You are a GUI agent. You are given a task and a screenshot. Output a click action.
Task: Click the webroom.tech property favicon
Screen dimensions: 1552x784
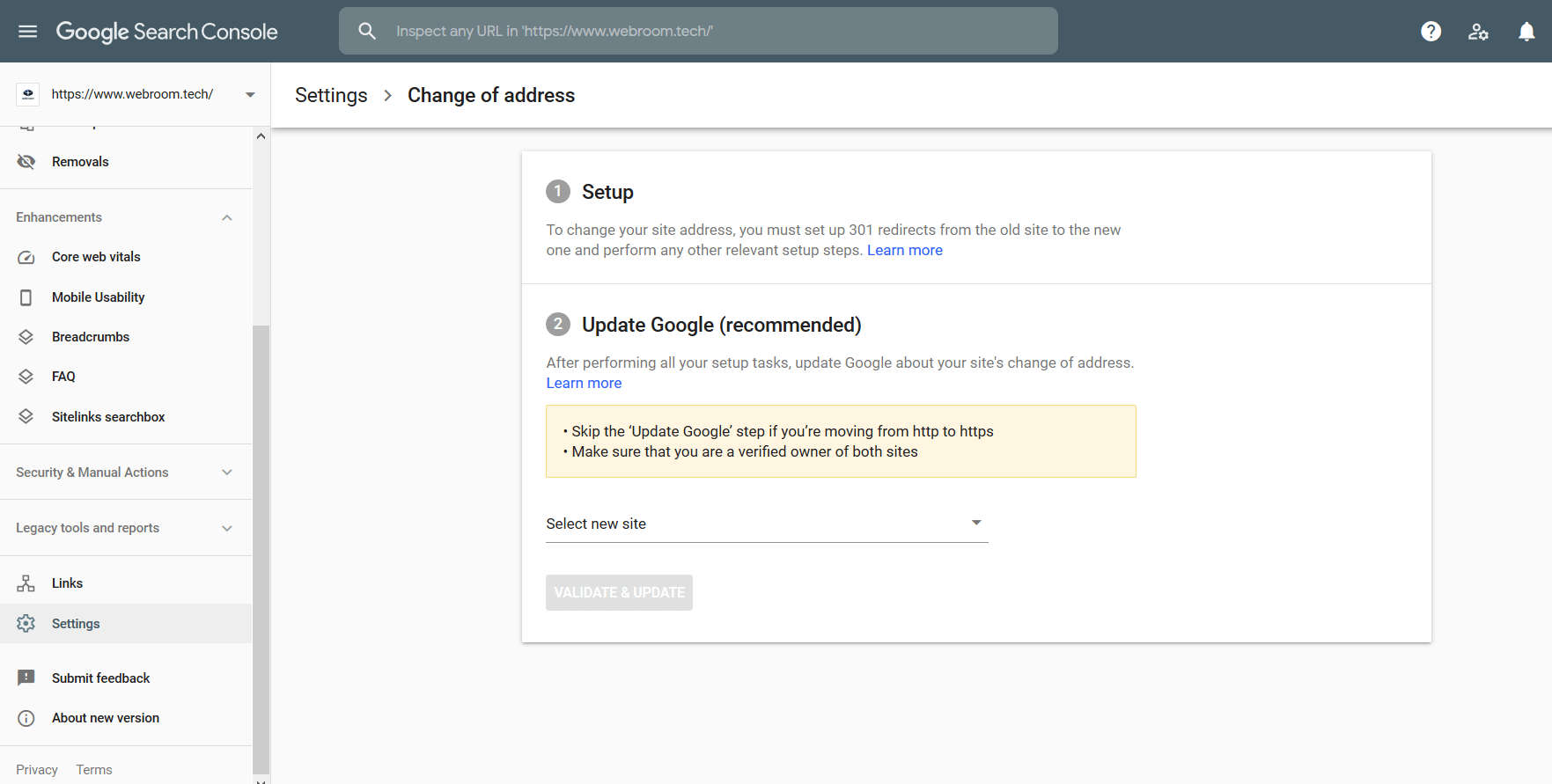pos(28,94)
